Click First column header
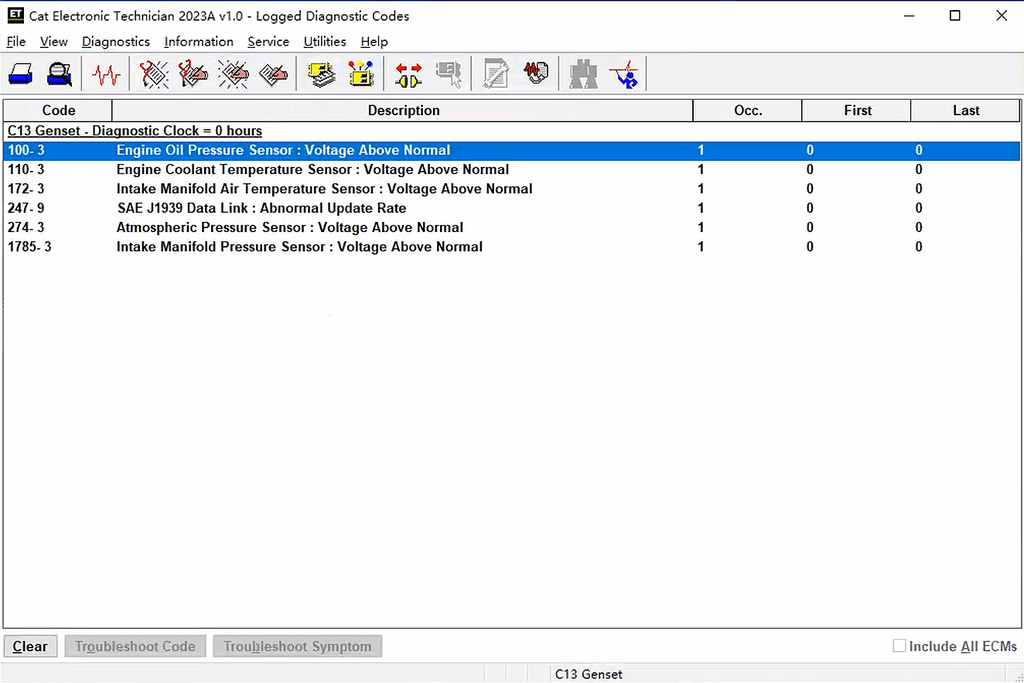Viewport: 1024px width, 683px height. 857,110
